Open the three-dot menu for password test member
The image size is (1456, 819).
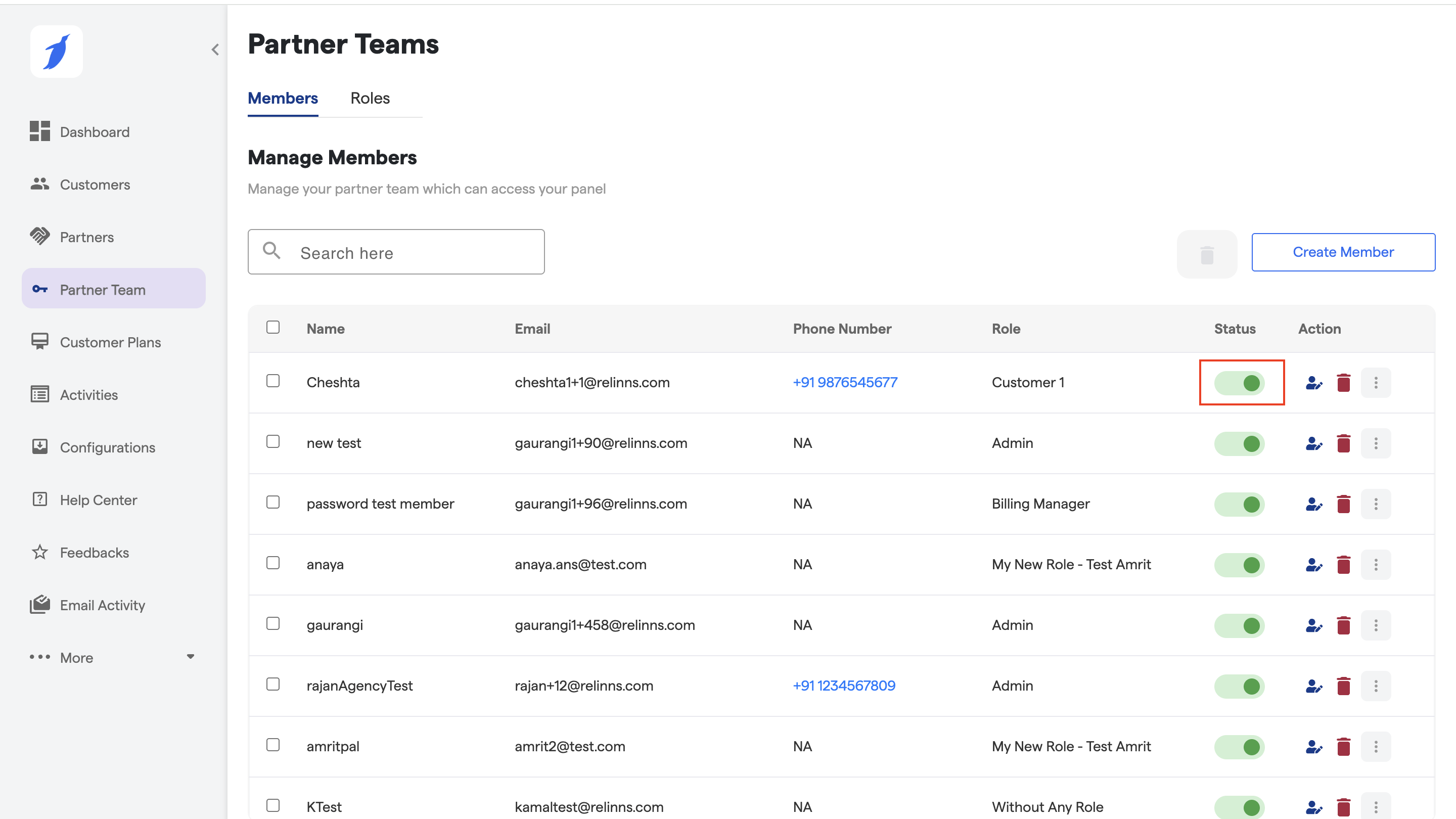(x=1376, y=504)
